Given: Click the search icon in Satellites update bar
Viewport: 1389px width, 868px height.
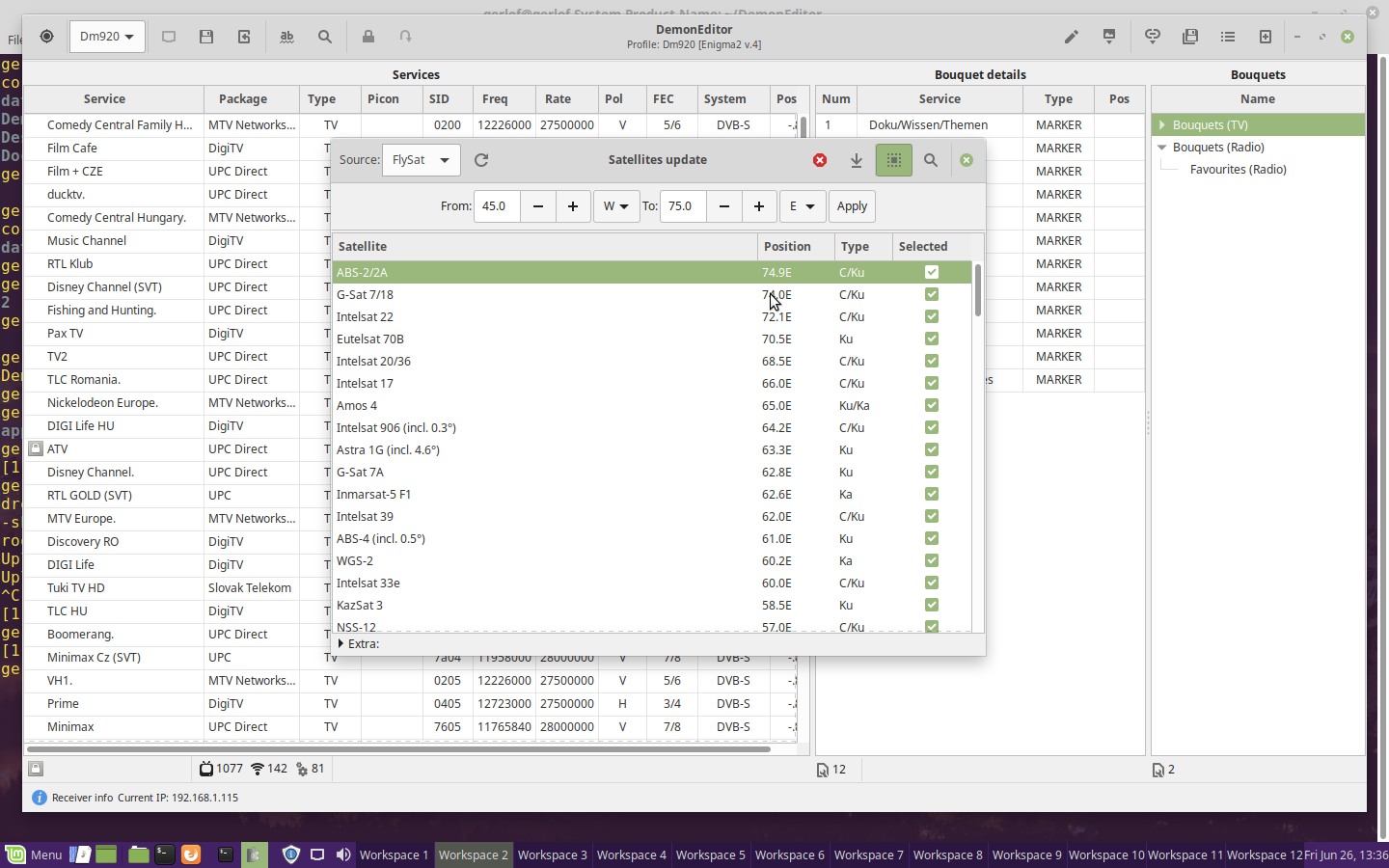Looking at the screenshot, I should pos(931,160).
